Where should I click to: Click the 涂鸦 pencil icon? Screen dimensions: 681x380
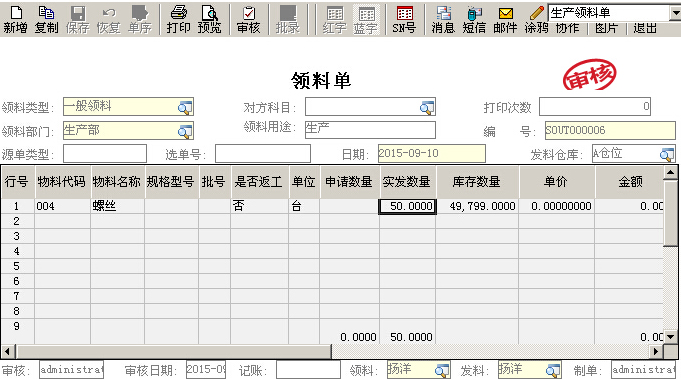[x=537, y=20]
